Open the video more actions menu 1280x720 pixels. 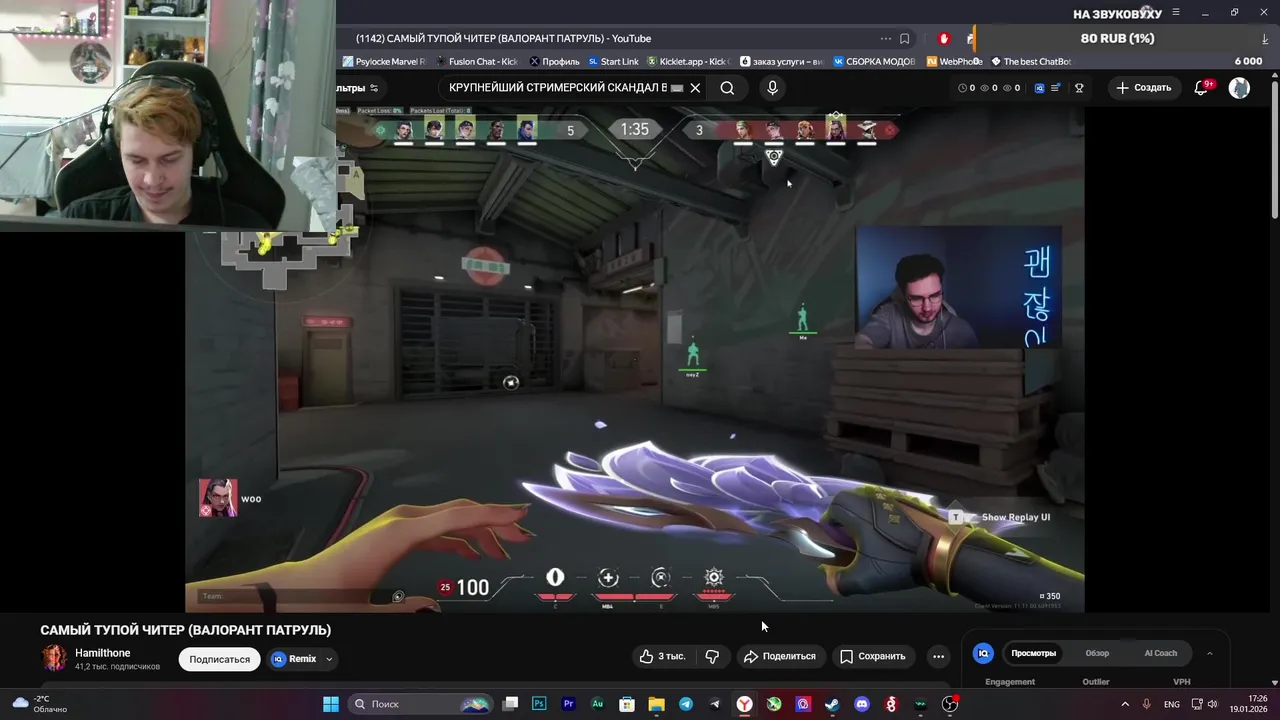(x=938, y=657)
